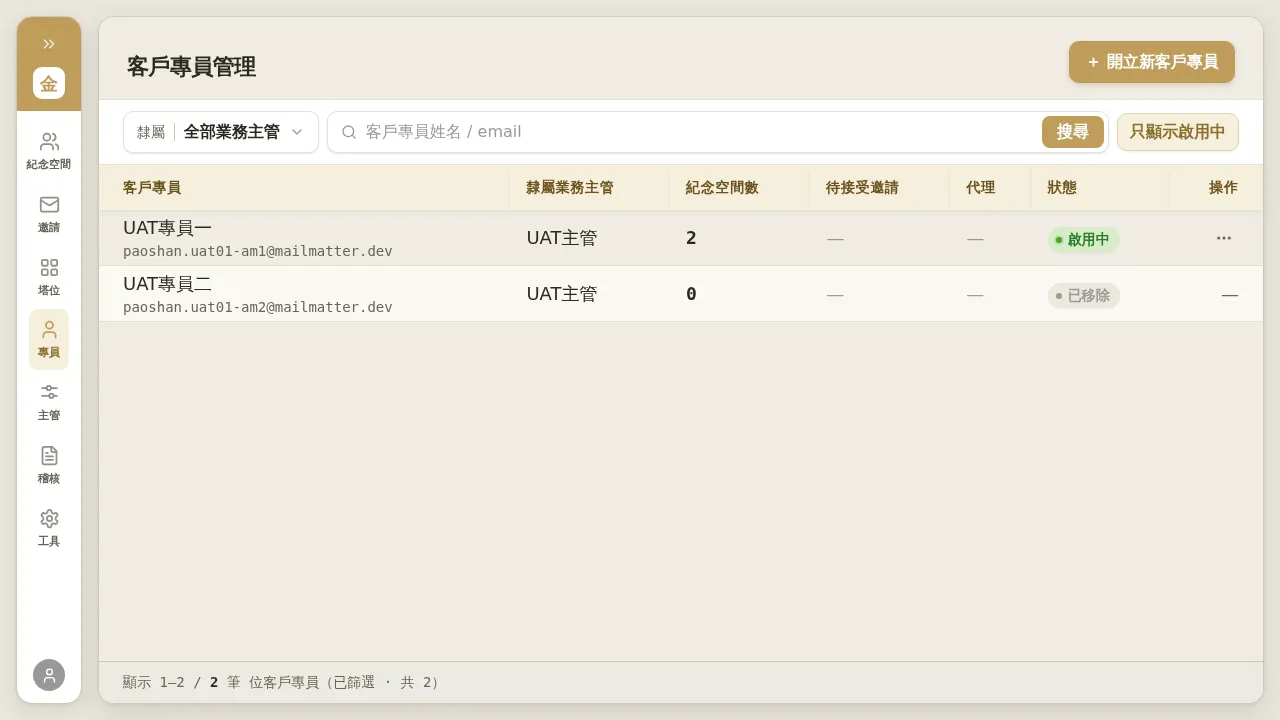
Task: Select UAT專員一 name
Action: click(167, 228)
